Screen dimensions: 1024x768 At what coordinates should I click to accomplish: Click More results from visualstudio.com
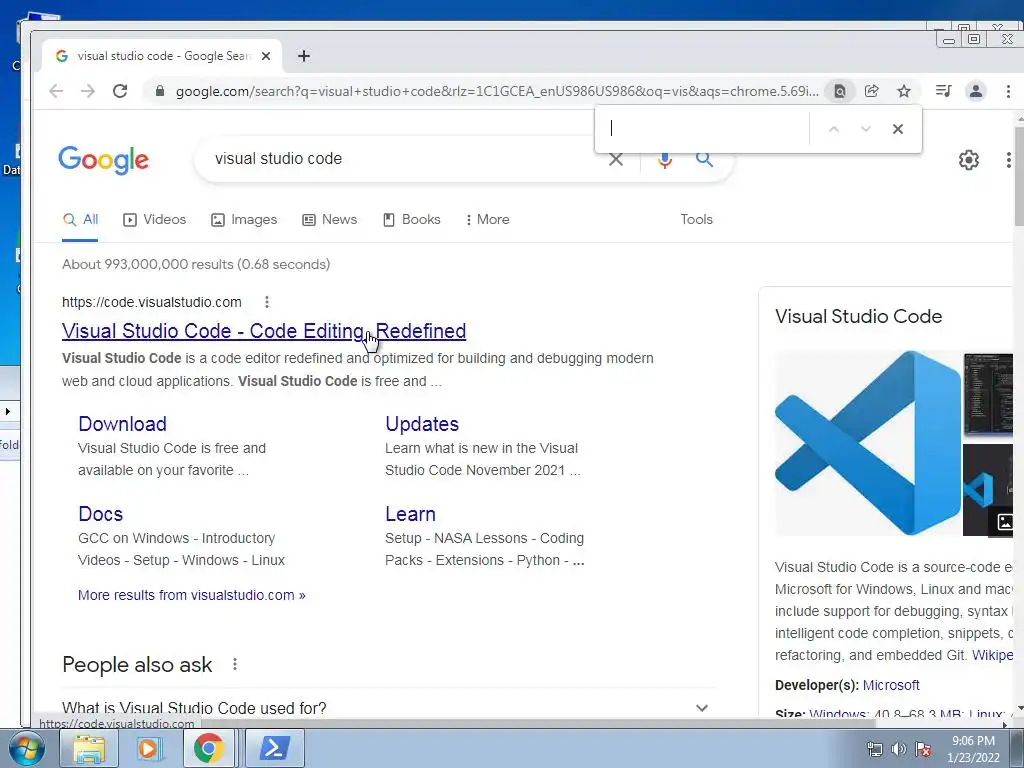click(191, 595)
